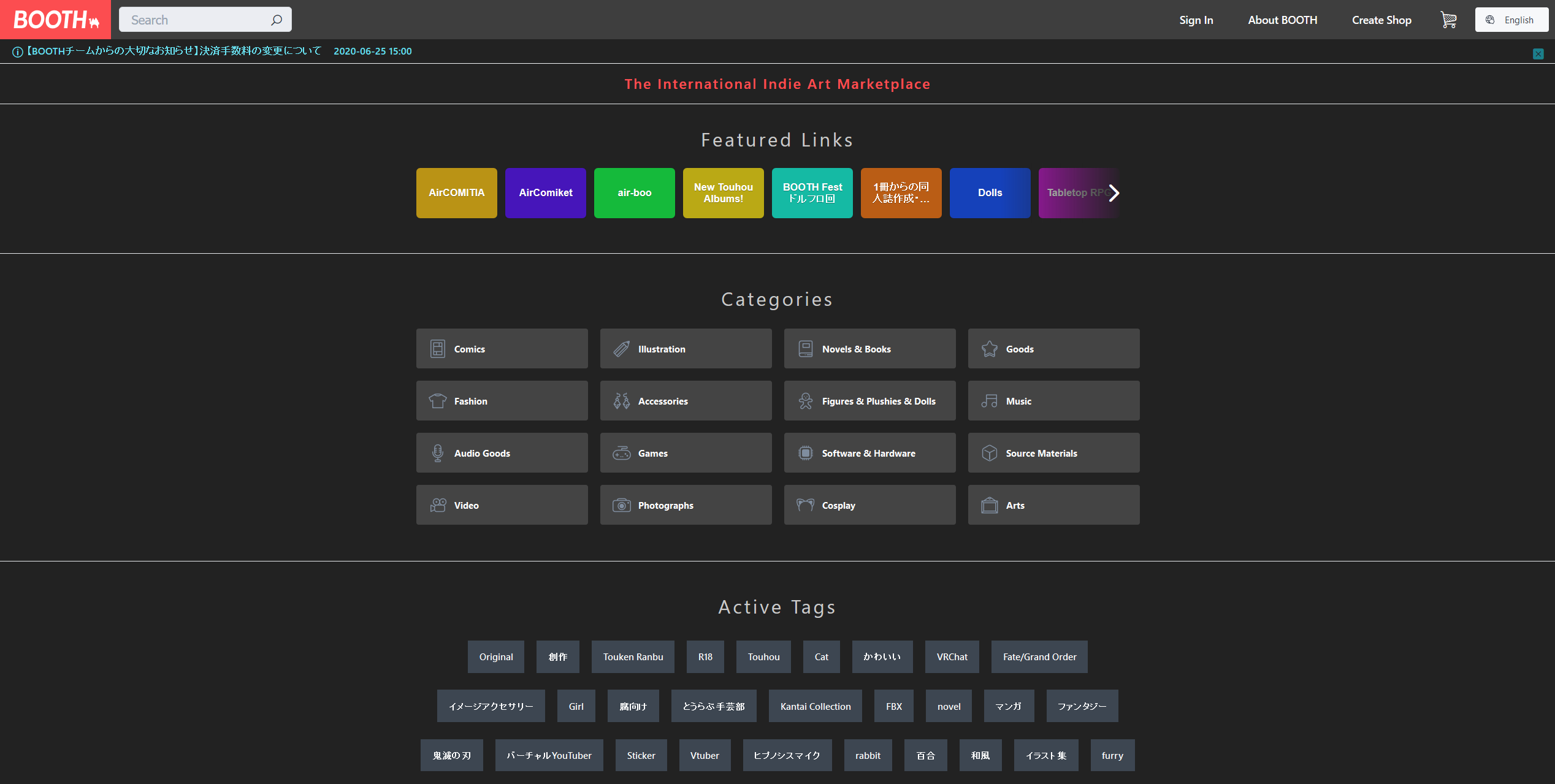
Task: Click the Games controller icon
Action: 622,453
